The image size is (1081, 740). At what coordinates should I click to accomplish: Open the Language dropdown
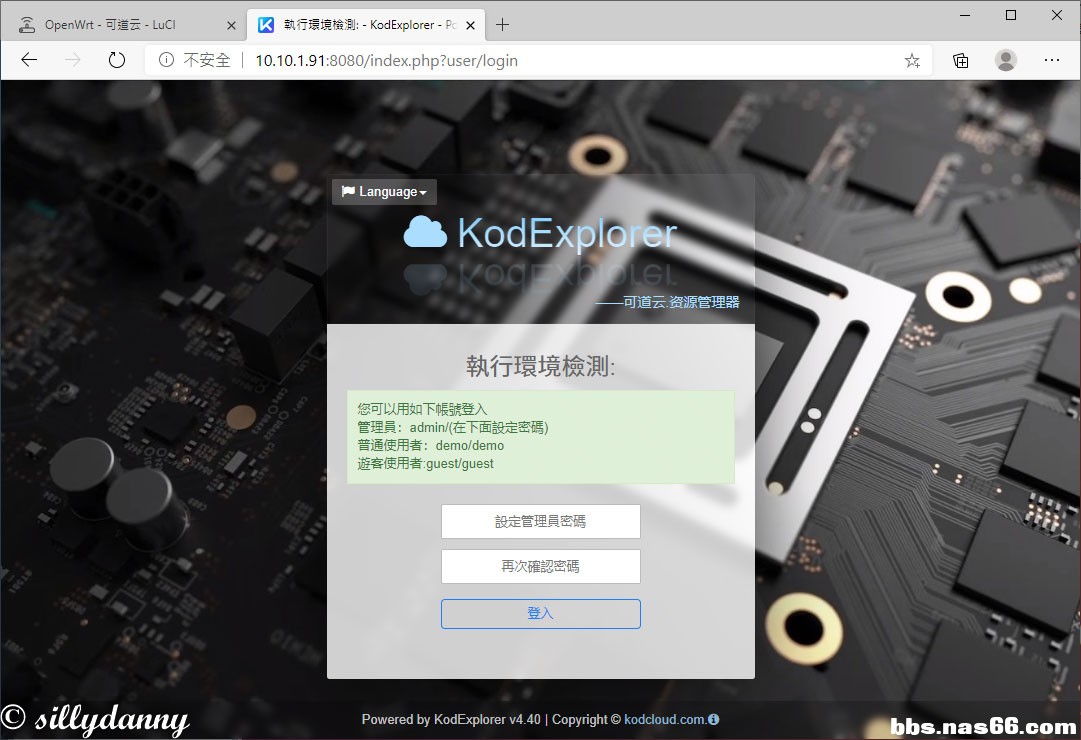(384, 192)
